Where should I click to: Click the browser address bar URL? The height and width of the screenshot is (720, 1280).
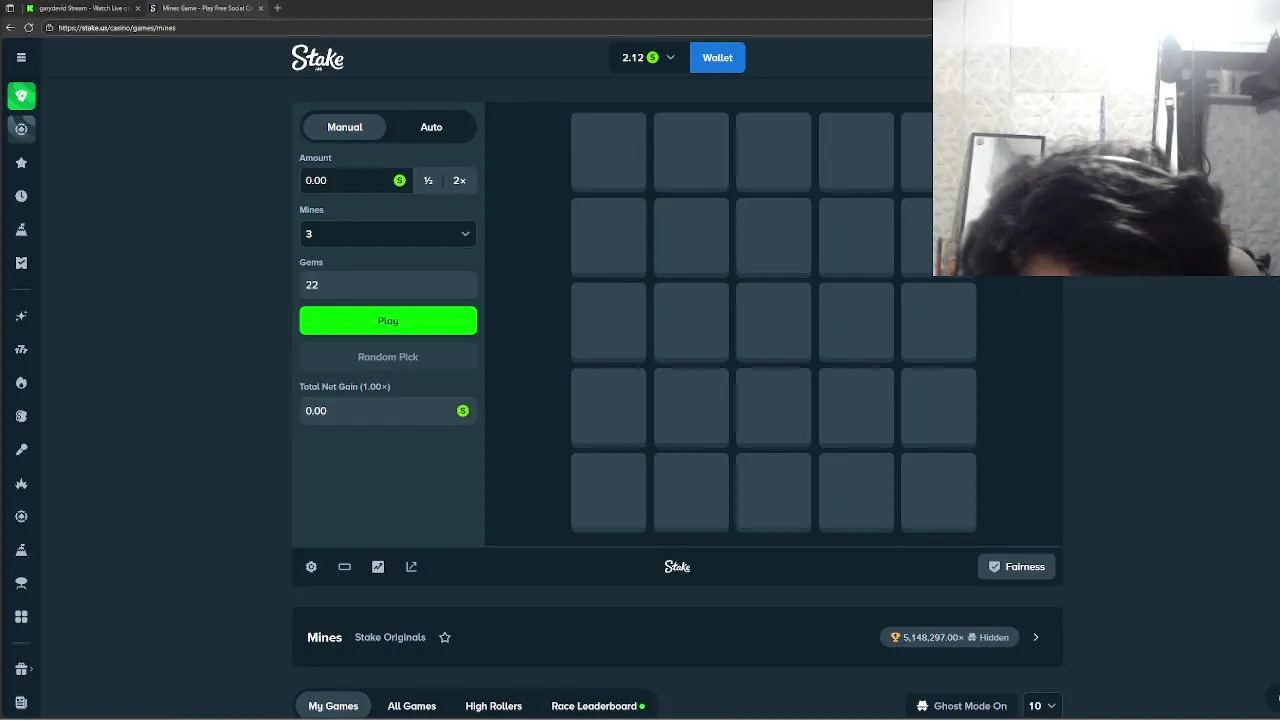click(117, 28)
